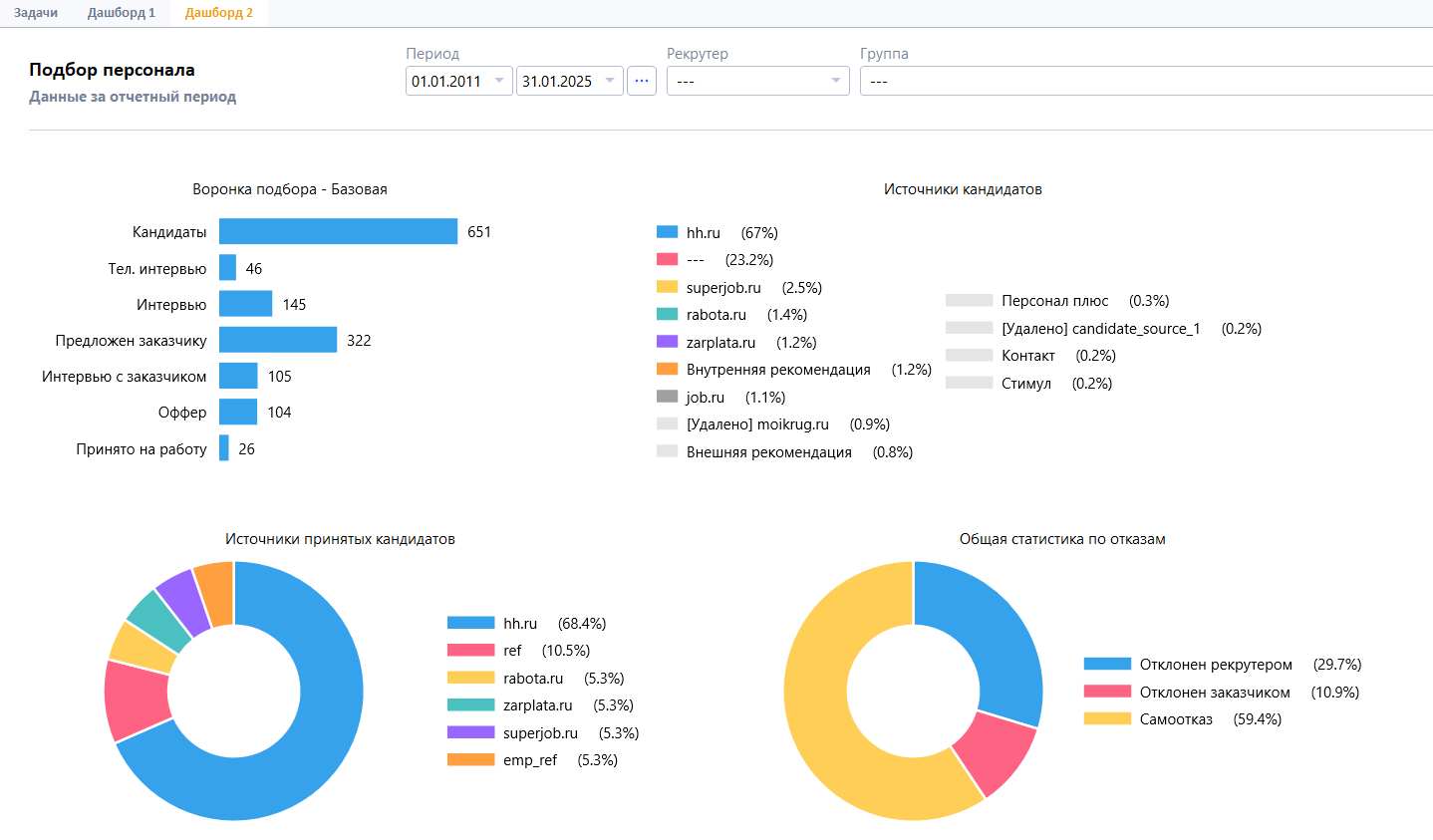Click the Интервью с заказчиком bar
The height and width of the screenshot is (840, 1433).
tap(238, 376)
